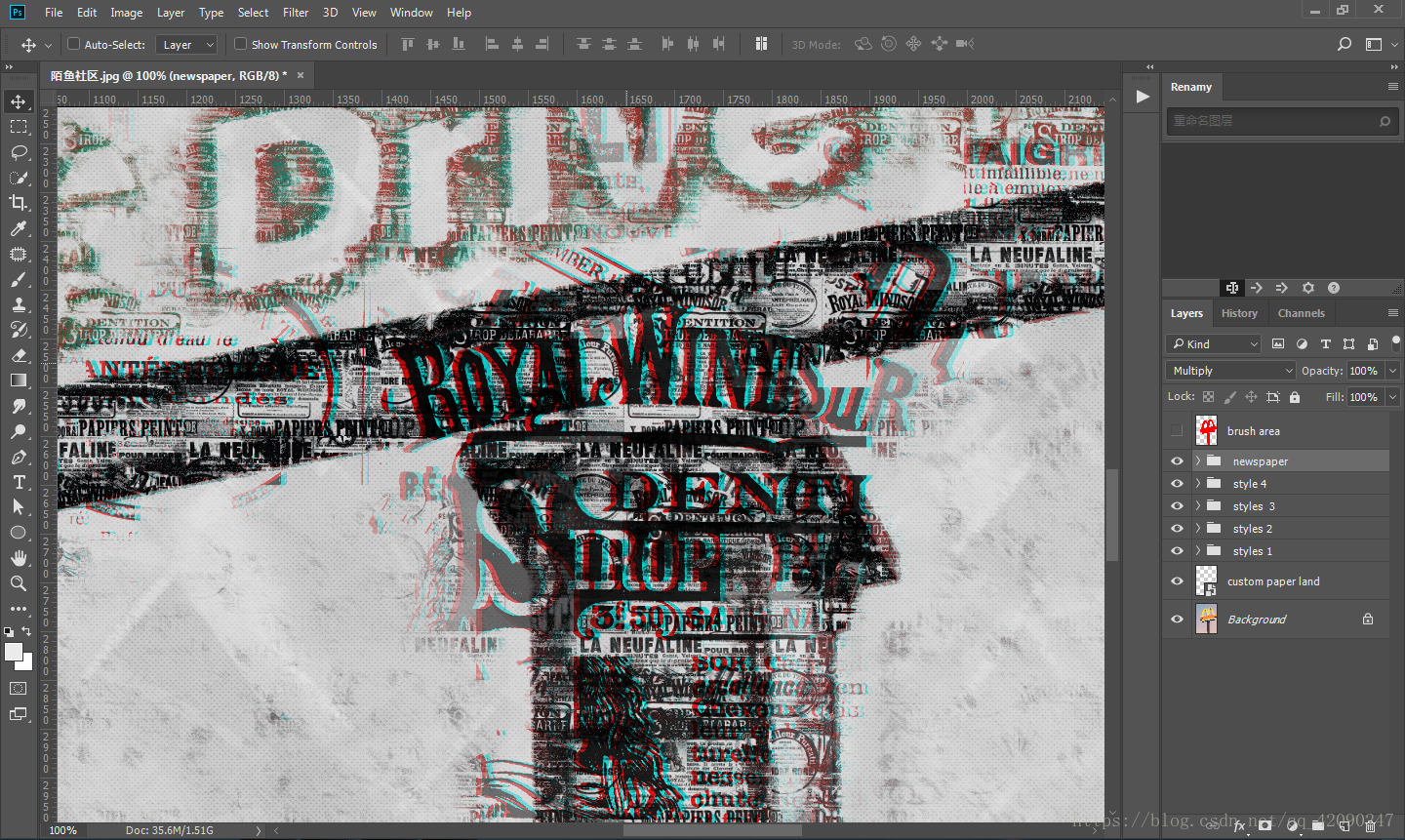Open the Opacity slider dropdown arrow
This screenshot has width=1405, height=840.
point(1392,371)
